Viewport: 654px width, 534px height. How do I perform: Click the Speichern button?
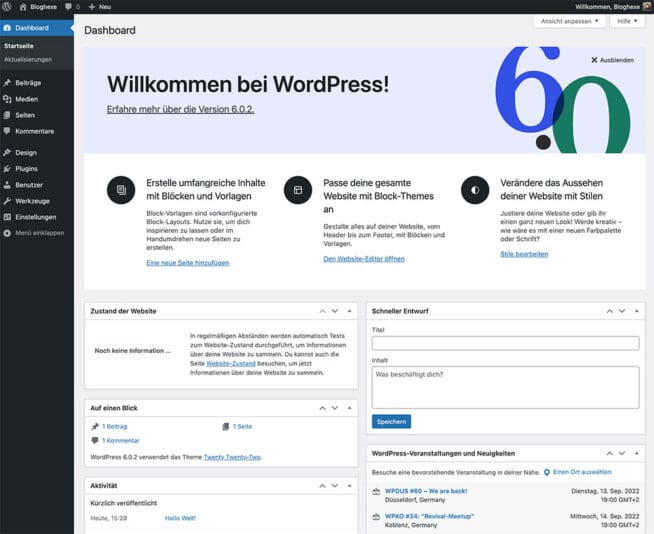pos(391,422)
